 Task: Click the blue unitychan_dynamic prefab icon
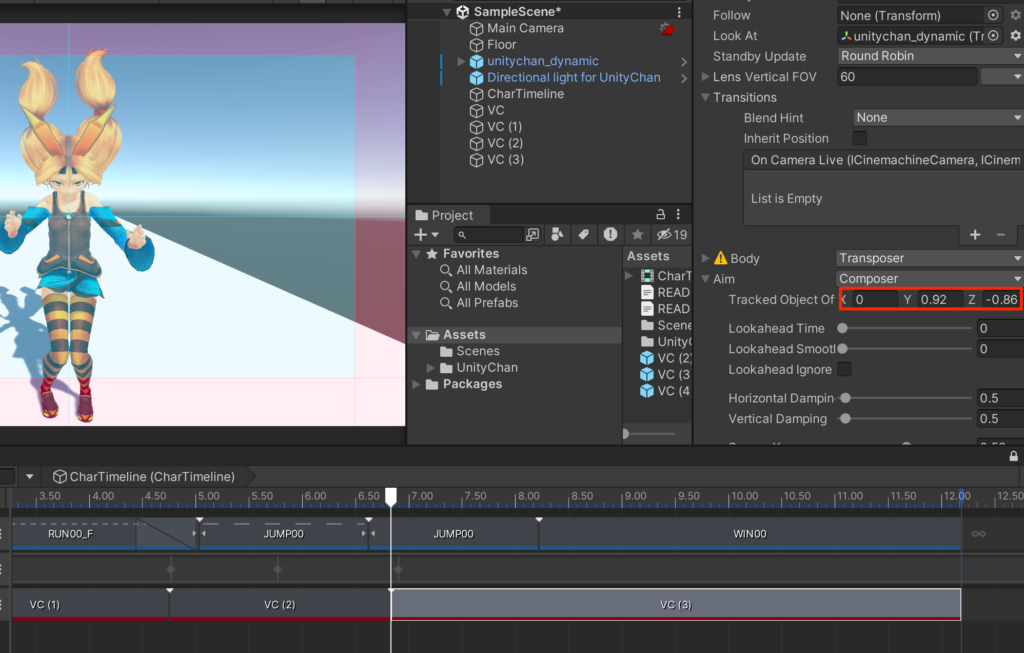(x=477, y=61)
